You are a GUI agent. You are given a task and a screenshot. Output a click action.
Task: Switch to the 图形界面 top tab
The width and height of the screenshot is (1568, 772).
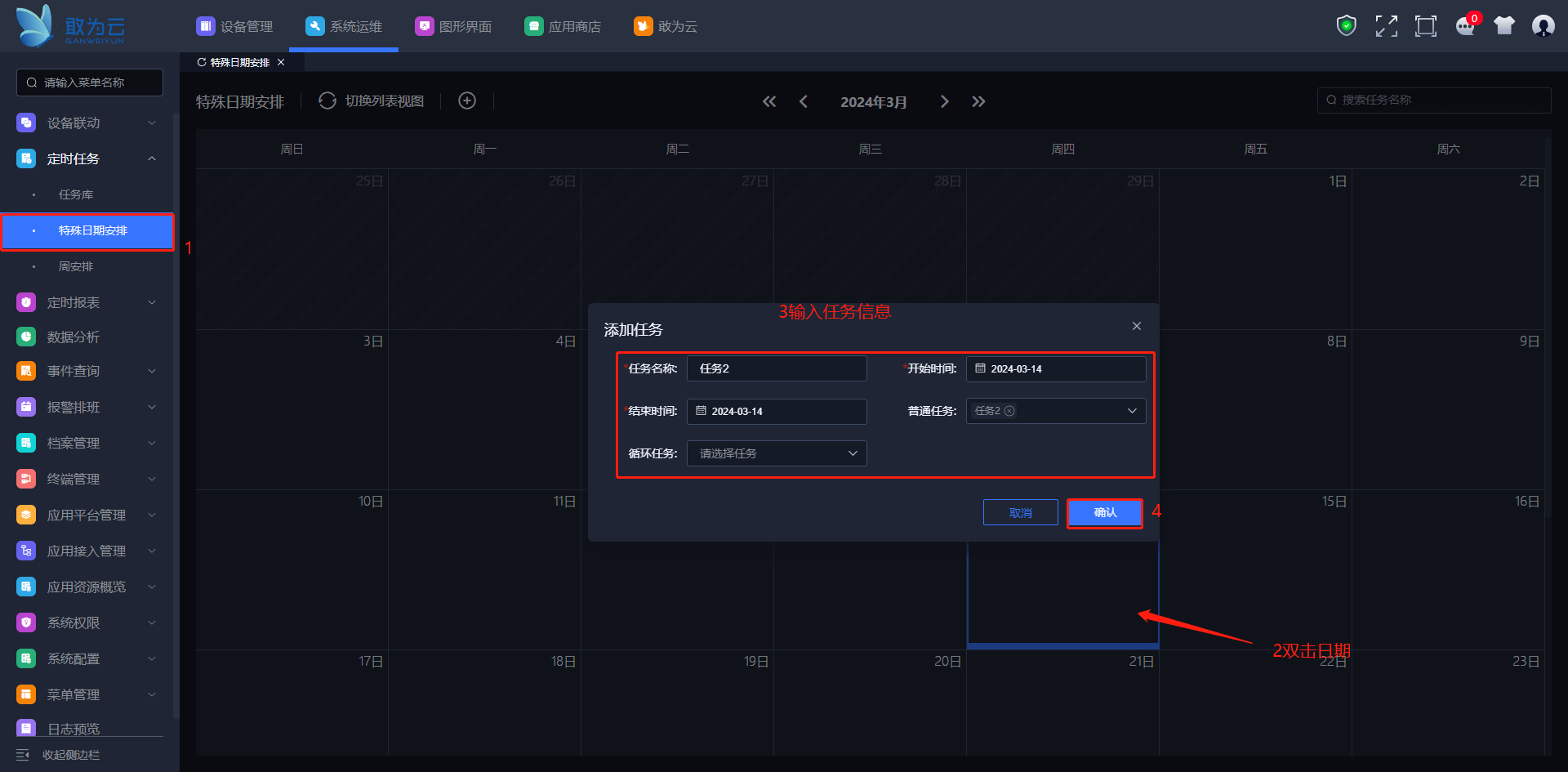click(454, 26)
